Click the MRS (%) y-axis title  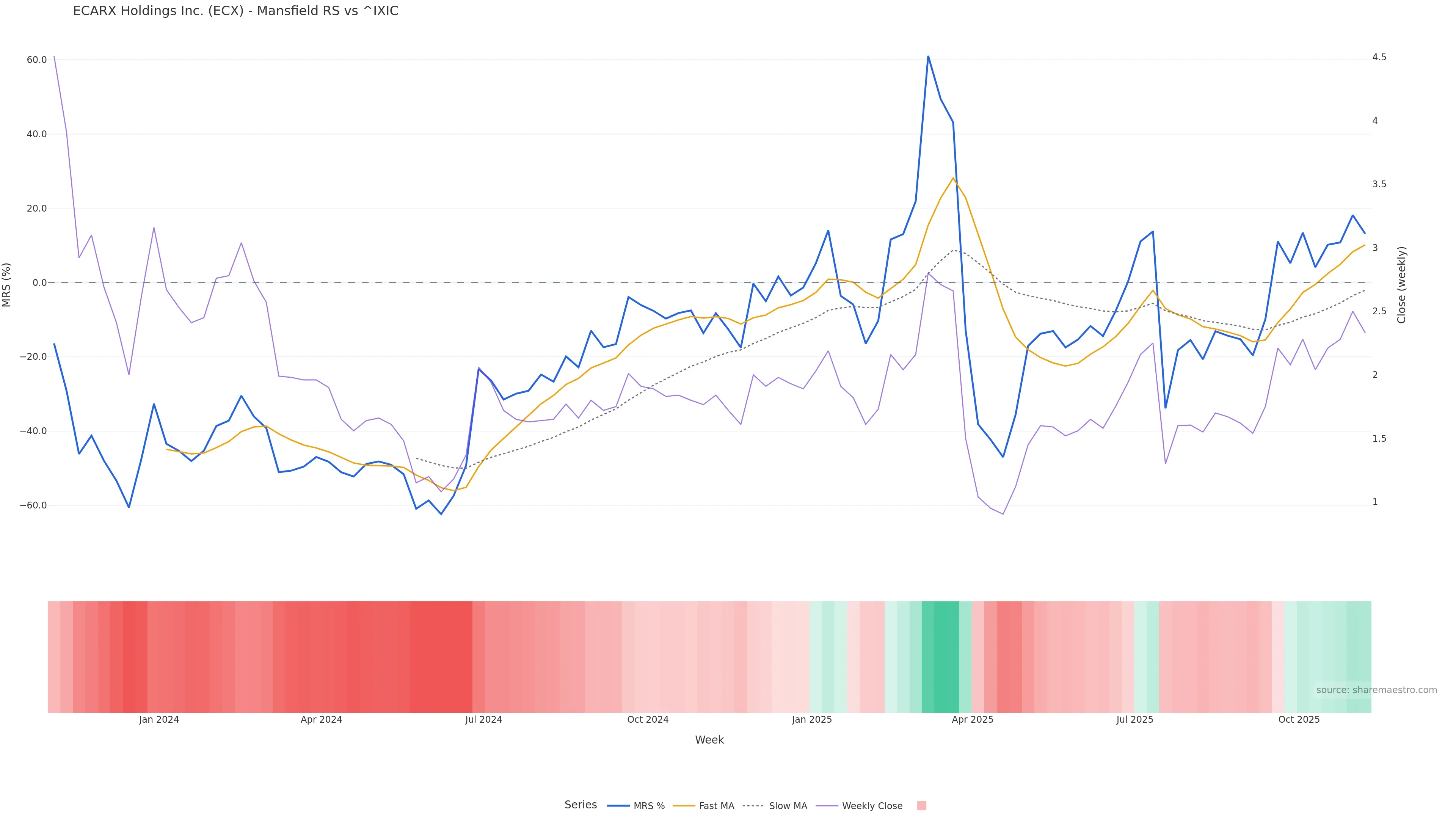(x=7, y=284)
